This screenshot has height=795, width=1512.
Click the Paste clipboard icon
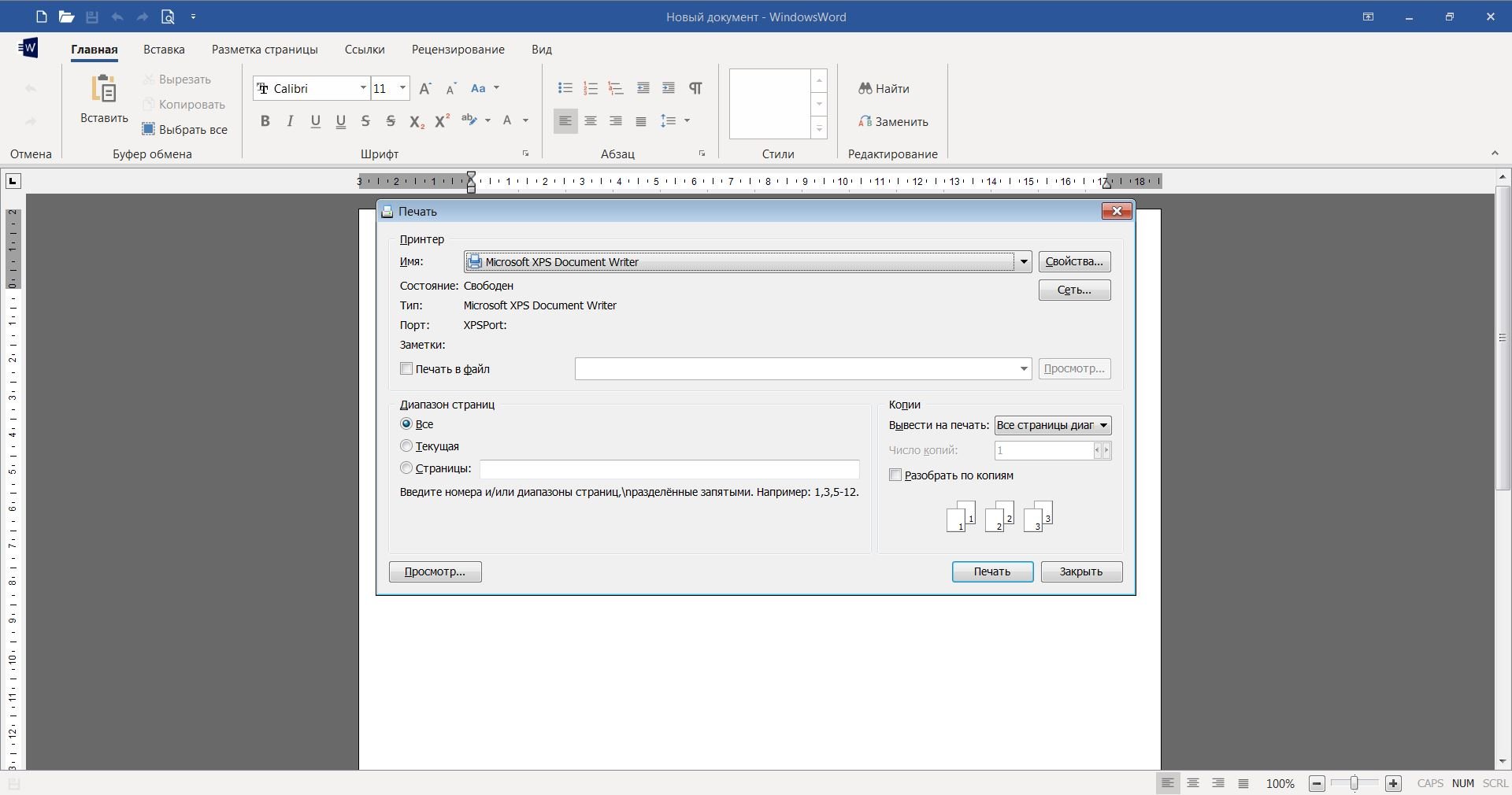104,89
